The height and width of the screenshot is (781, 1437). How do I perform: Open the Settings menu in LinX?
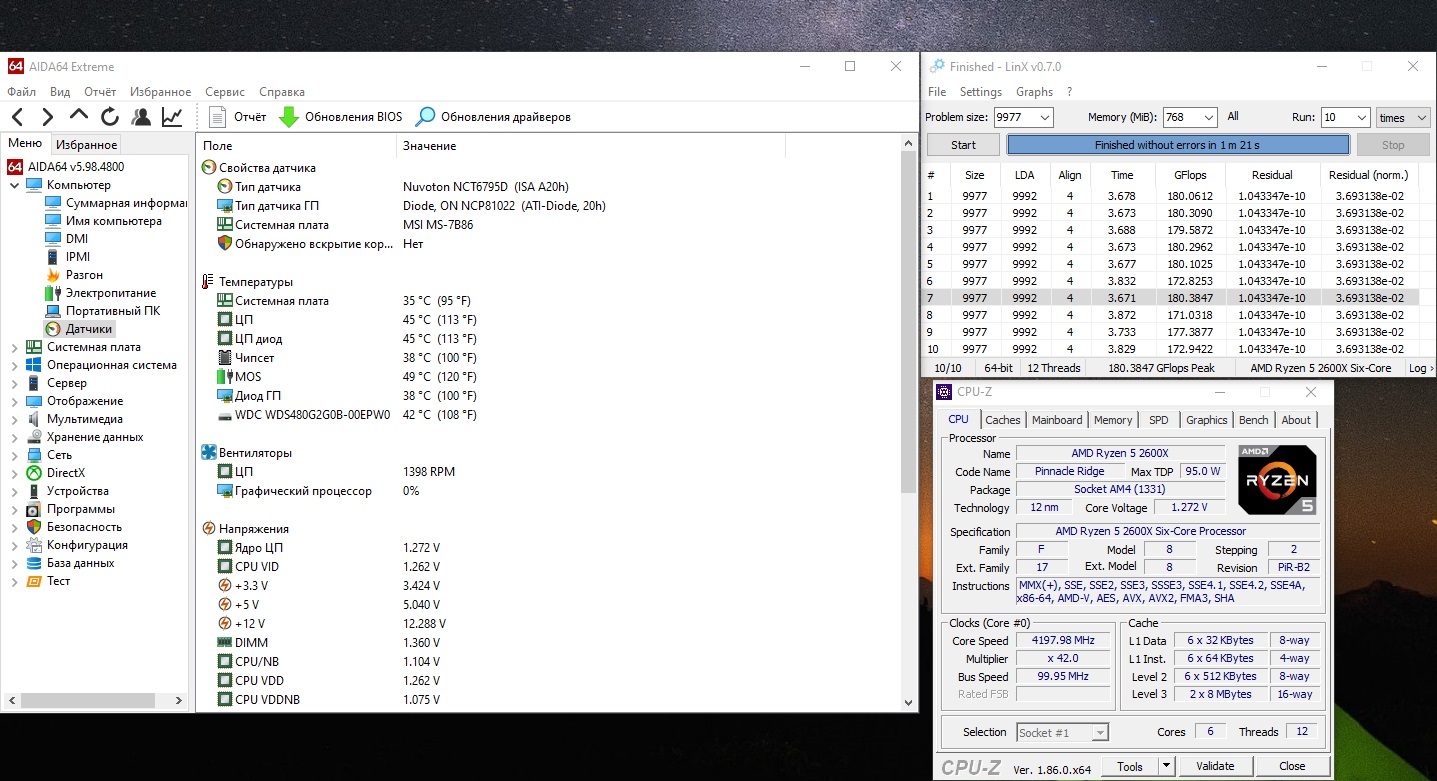tap(981, 92)
